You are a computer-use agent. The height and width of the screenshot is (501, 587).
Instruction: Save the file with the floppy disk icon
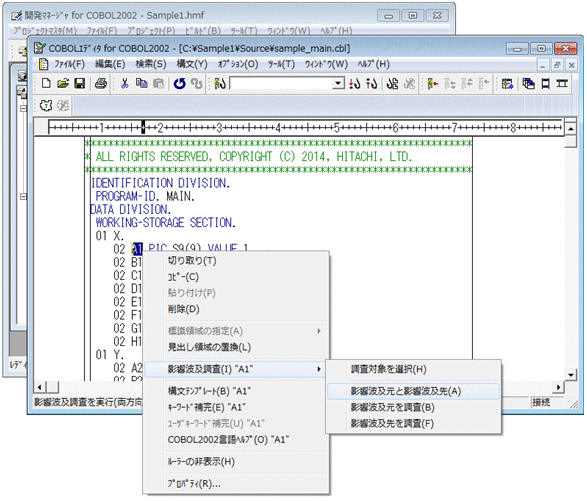click(x=80, y=83)
